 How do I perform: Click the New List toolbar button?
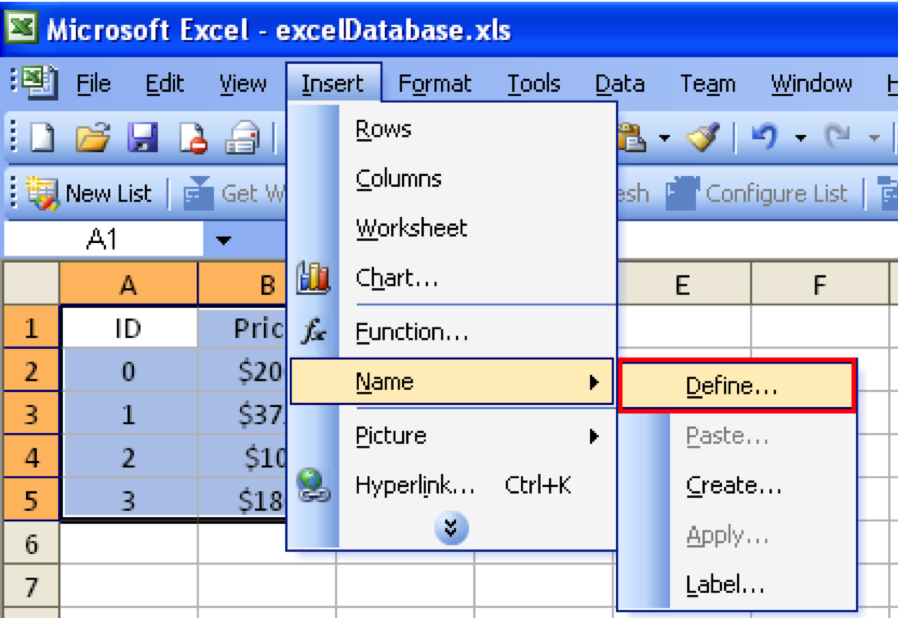click(x=89, y=193)
